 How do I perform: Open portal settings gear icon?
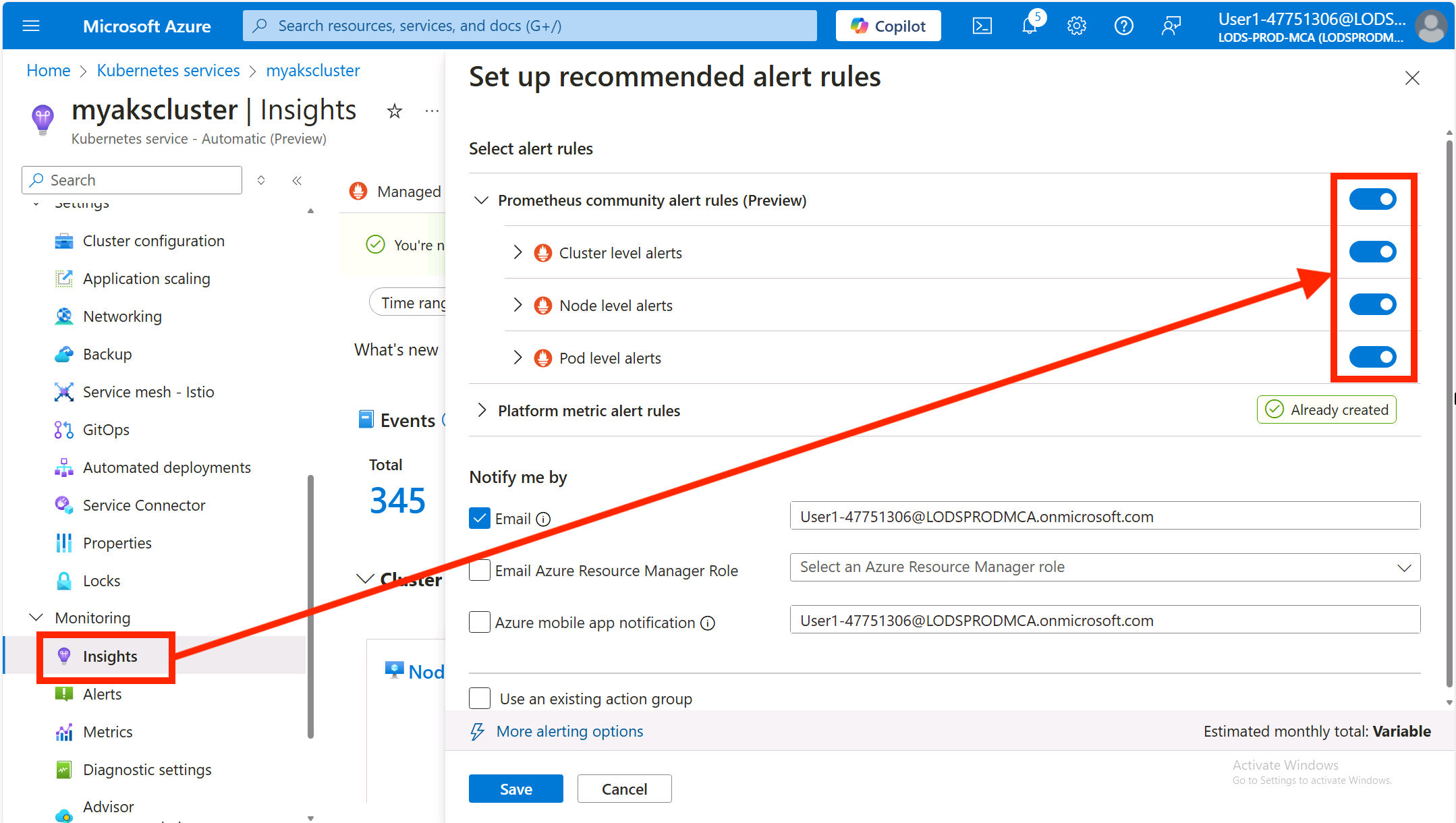[x=1076, y=26]
